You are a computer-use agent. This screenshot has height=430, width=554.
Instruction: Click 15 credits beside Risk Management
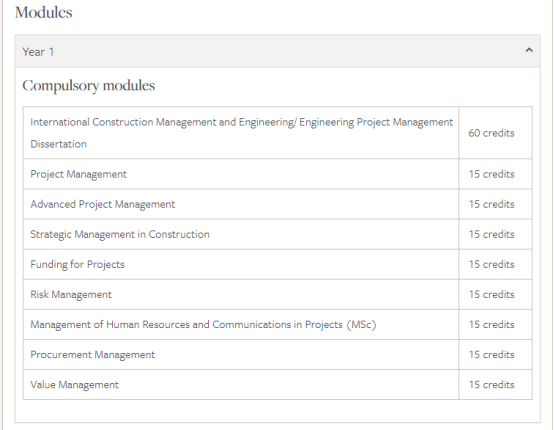(491, 294)
